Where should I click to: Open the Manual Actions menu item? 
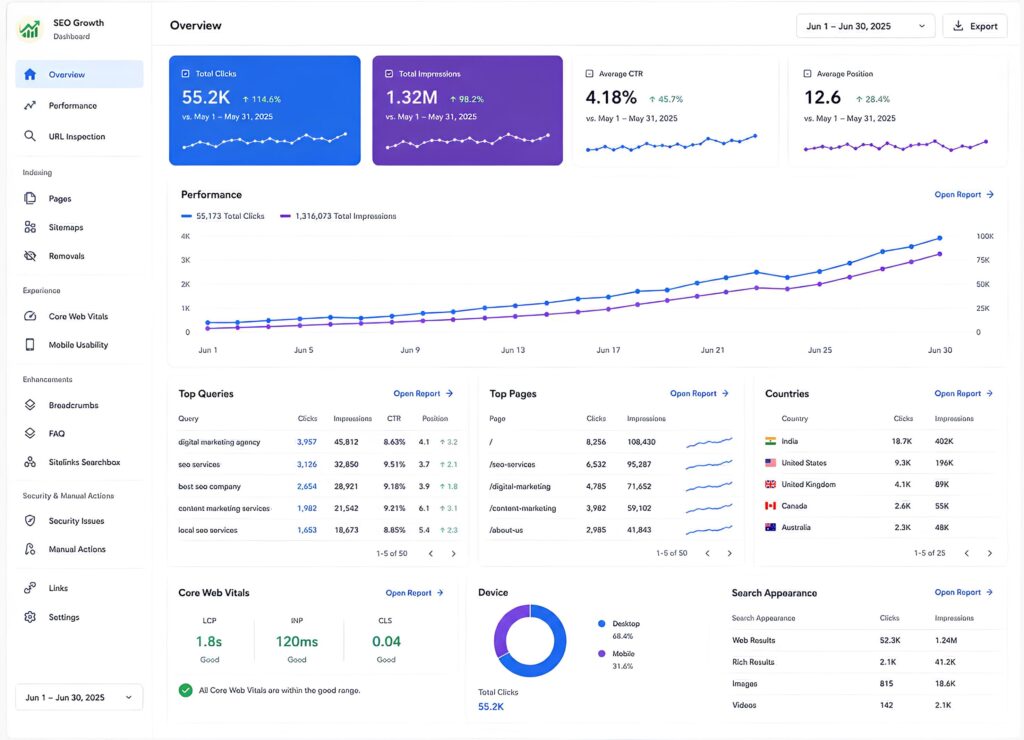tap(79, 549)
